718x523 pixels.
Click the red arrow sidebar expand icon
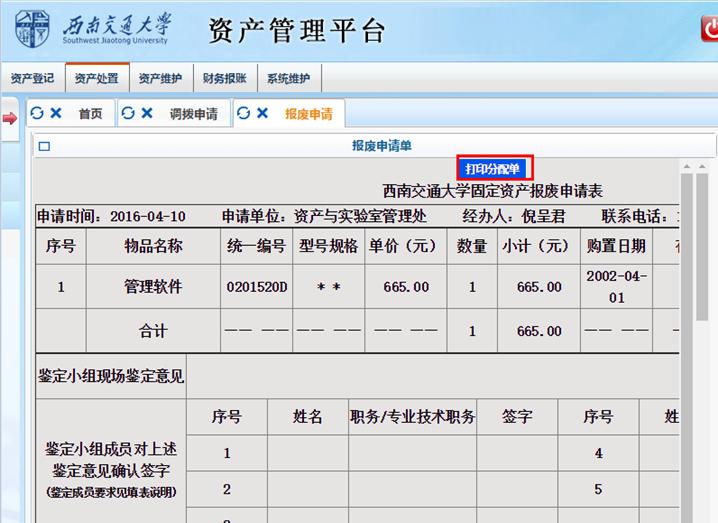coord(10,119)
